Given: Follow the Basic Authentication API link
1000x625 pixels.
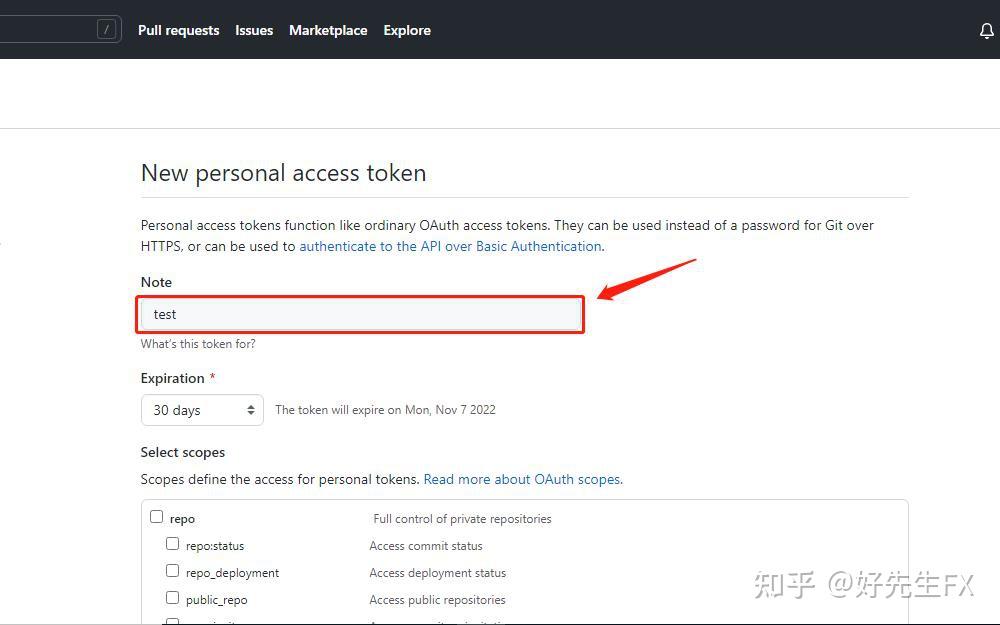Looking at the screenshot, I should tap(450, 246).
